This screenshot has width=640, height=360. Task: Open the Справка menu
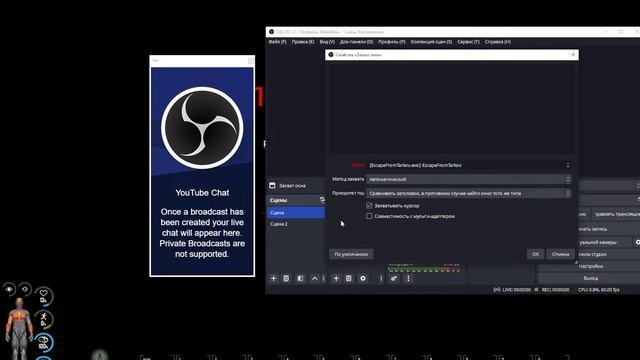[498, 42]
